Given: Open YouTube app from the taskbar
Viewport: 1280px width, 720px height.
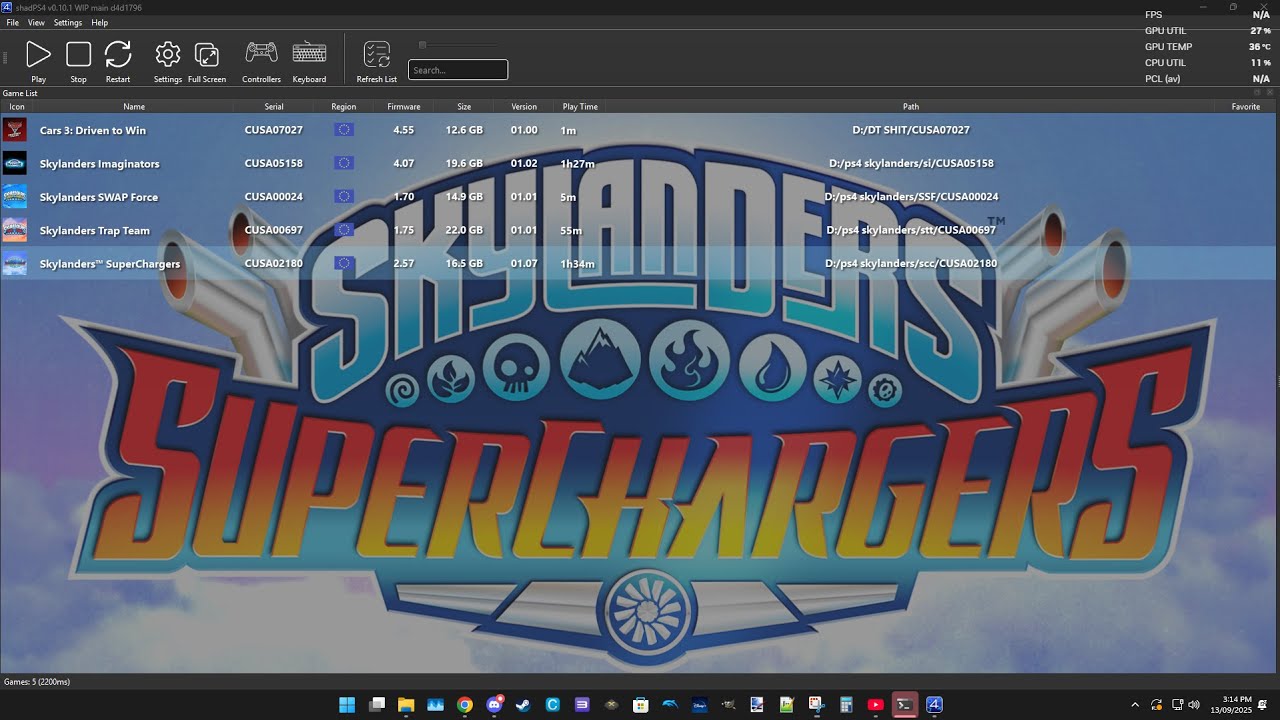Looking at the screenshot, I should pos(875,705).
